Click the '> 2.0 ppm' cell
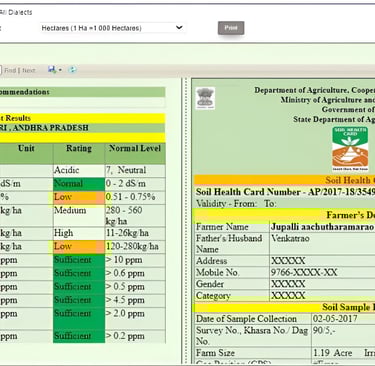This screenshot has width=375, height=366. [135, 318]
